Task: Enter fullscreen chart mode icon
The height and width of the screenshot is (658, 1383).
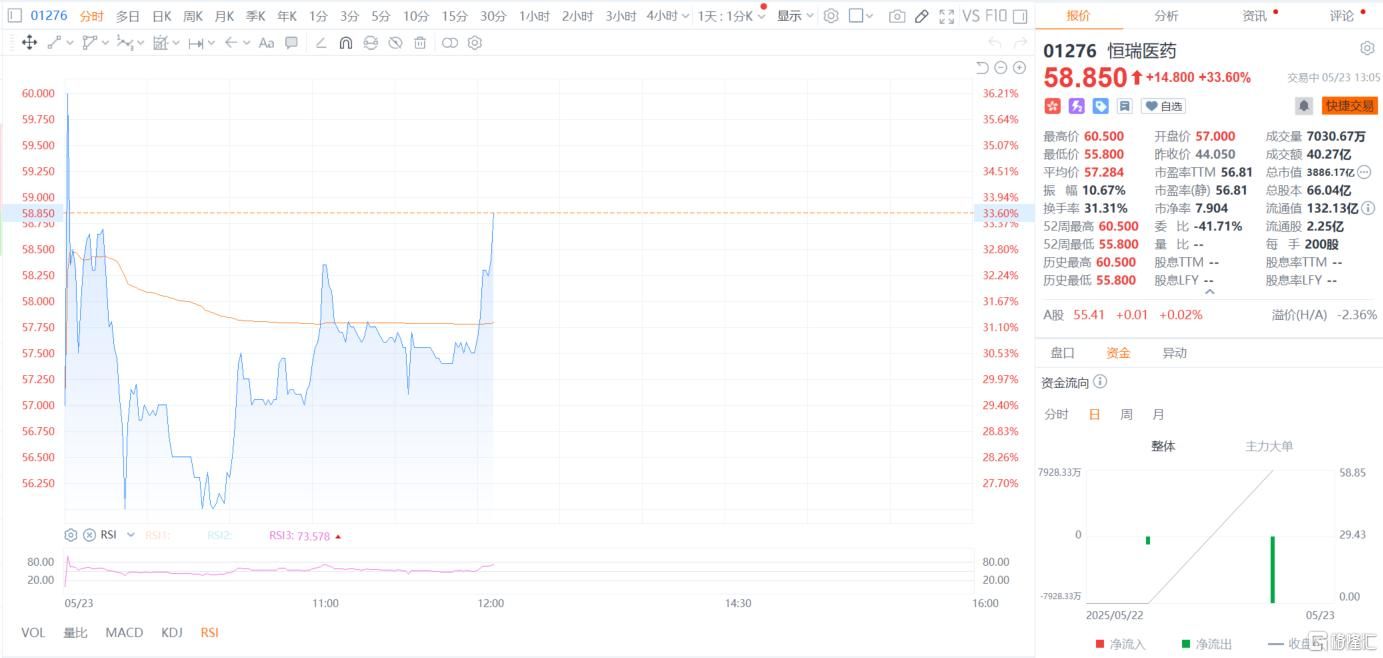Action: tap(946, 16)
